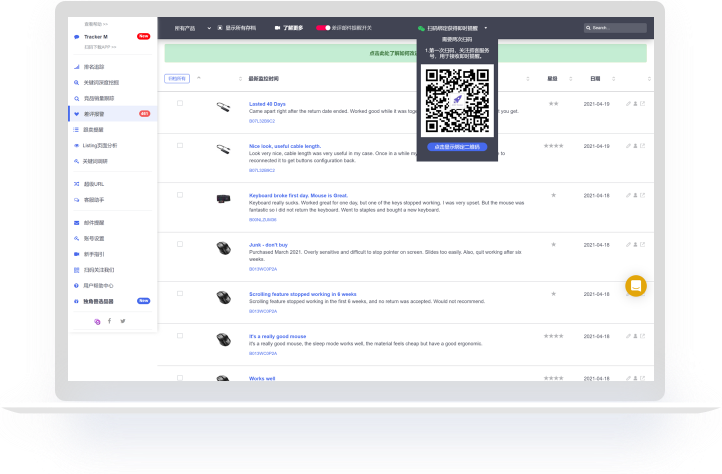Click pencil icon on It's a really good mouse row
The width and height of the screenshot is (722, 474).
(628, 336)
